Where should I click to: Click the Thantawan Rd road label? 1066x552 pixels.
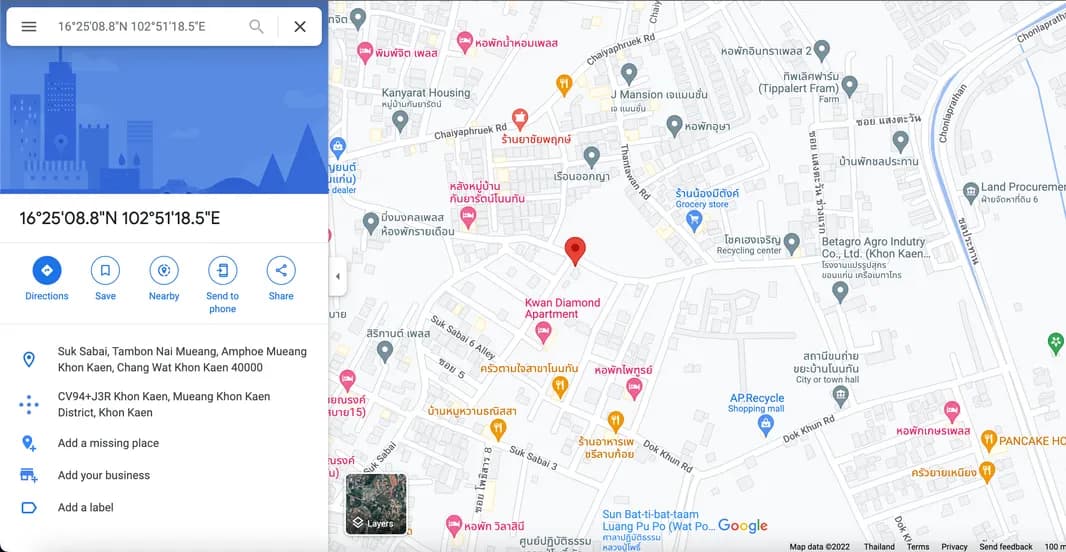pyautogui.click(x=635, y=174)
